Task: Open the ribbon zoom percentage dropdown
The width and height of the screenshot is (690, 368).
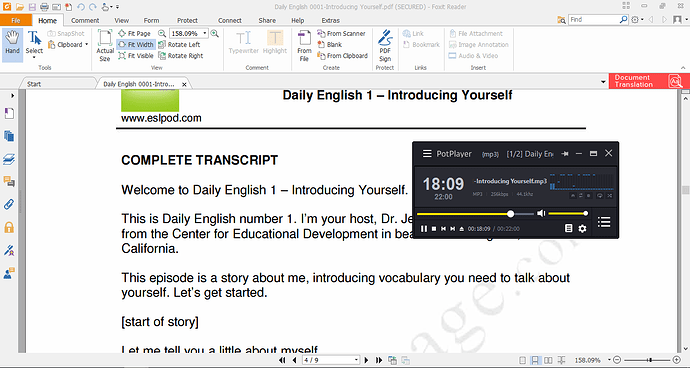Action: [205, 33]
